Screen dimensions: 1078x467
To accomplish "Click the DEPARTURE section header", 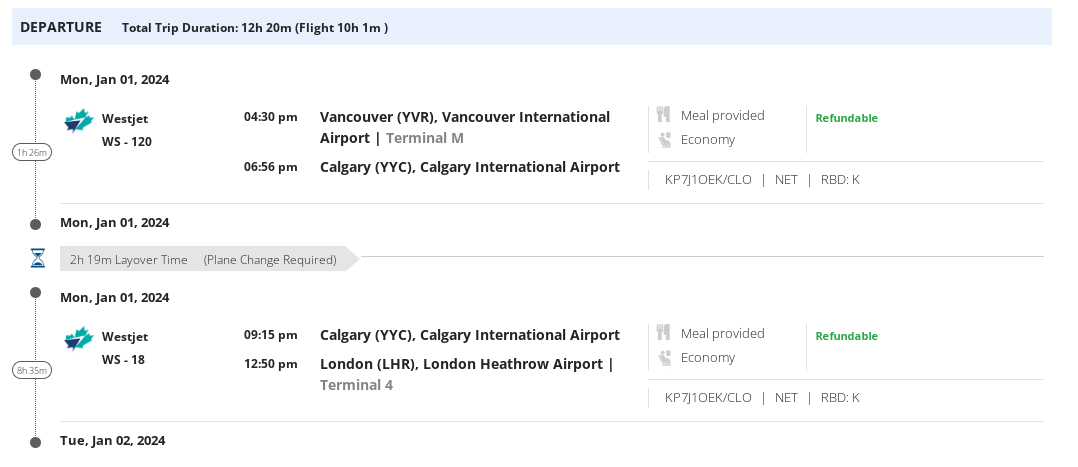I will 61,27.
